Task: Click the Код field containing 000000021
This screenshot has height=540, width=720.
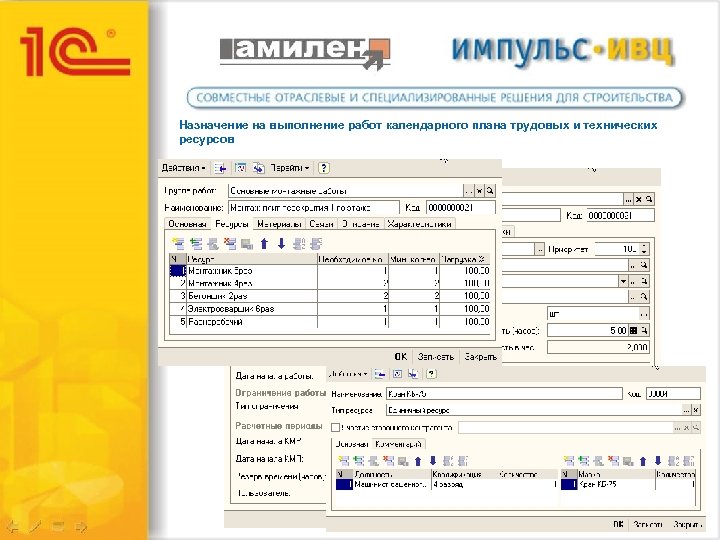Action: [461, 208]
